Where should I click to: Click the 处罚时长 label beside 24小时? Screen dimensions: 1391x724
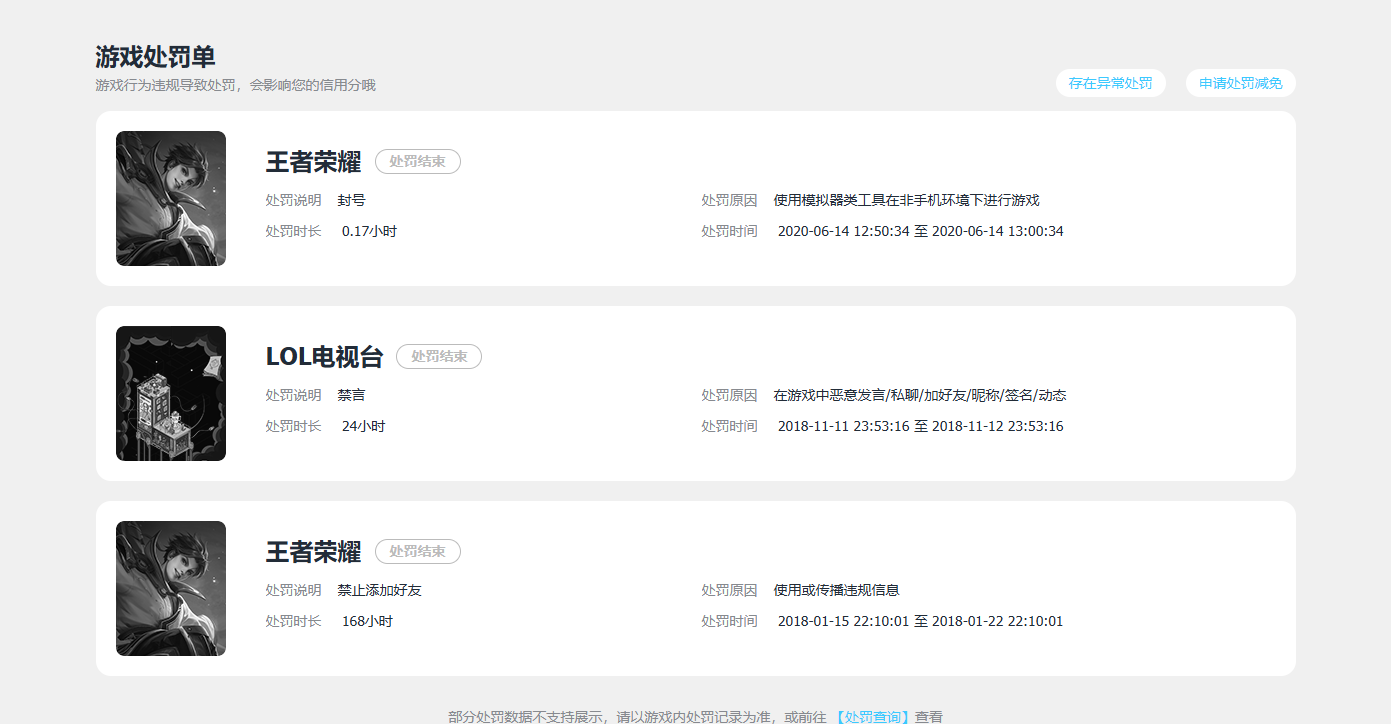[x=294, y=426]
